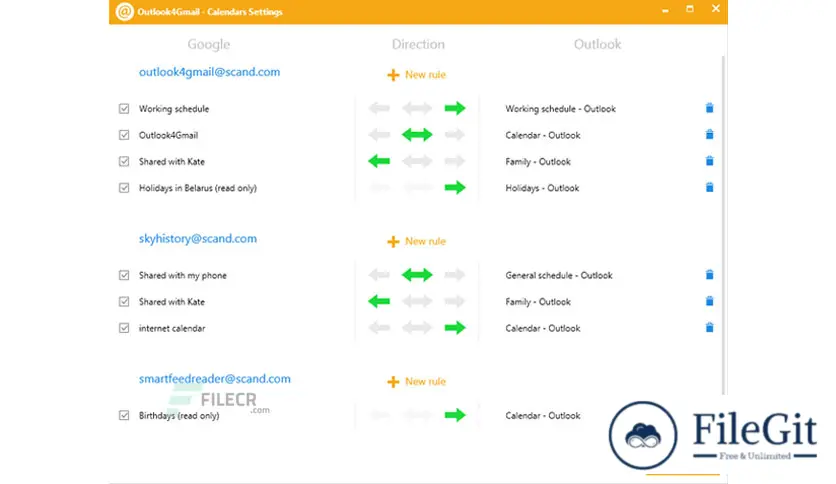Viewport: 836px width, 484px height.
Task: Minimize the Calendars Settings window
Action: pos(665,10)
